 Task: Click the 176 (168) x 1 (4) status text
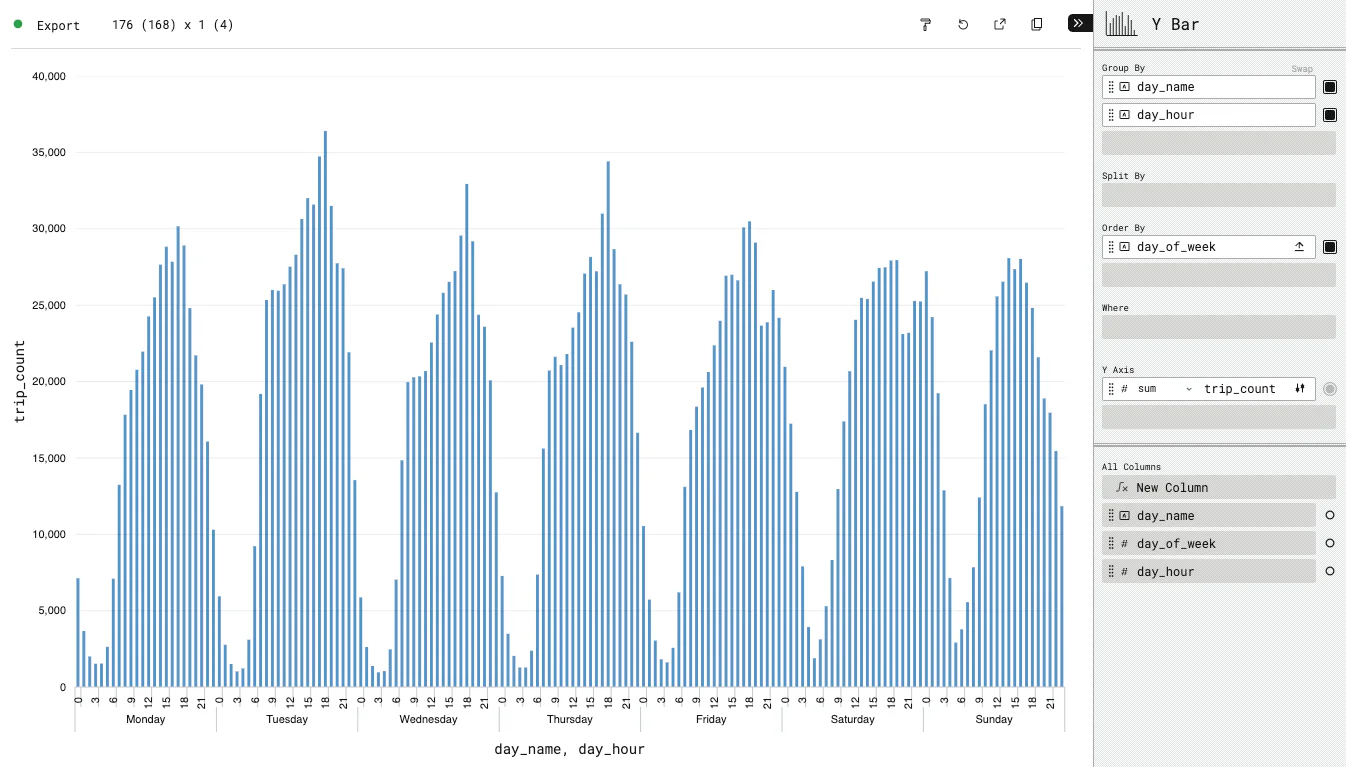coord(173,25)
